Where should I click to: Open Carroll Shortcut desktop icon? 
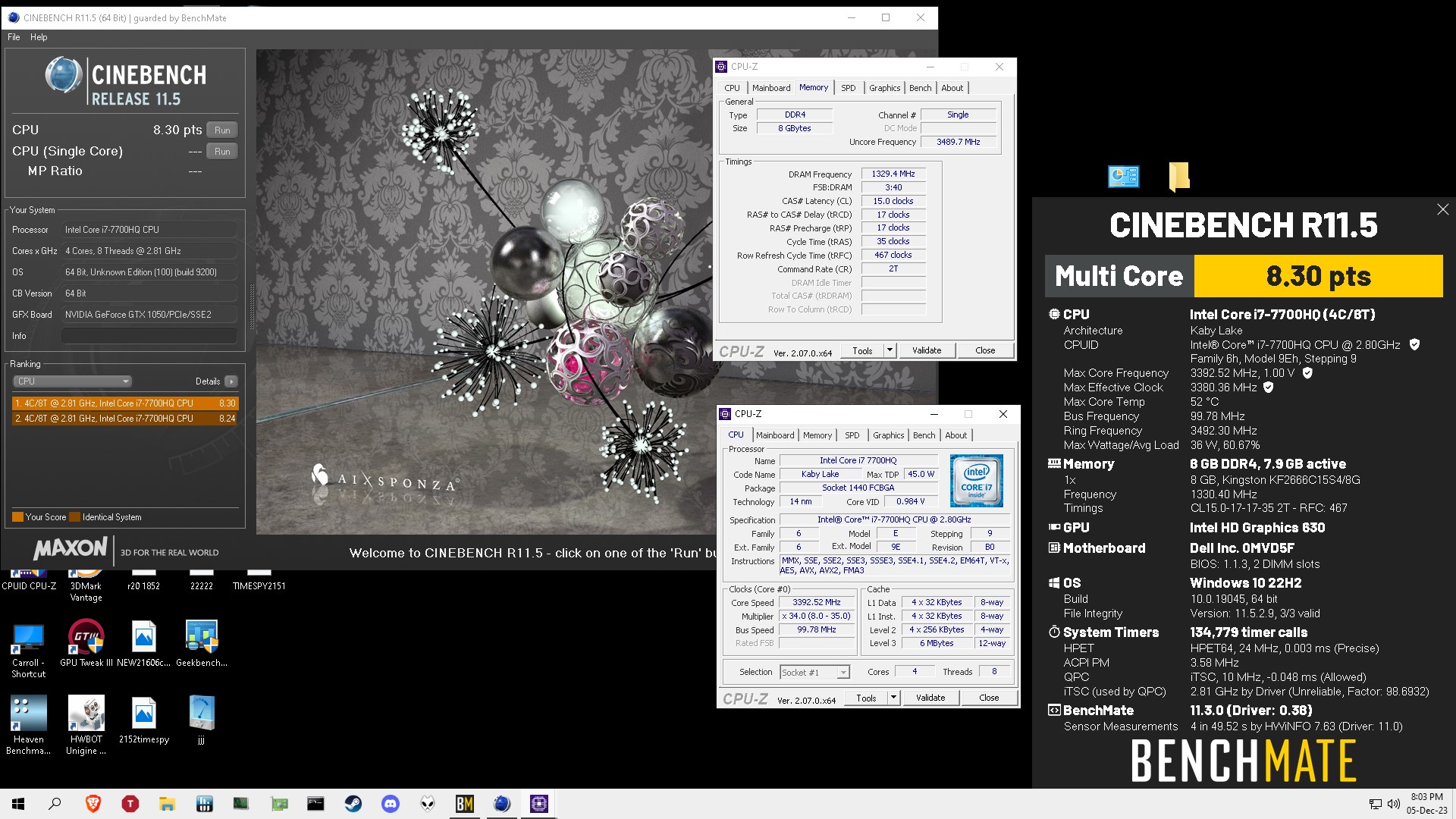[28, 650]
